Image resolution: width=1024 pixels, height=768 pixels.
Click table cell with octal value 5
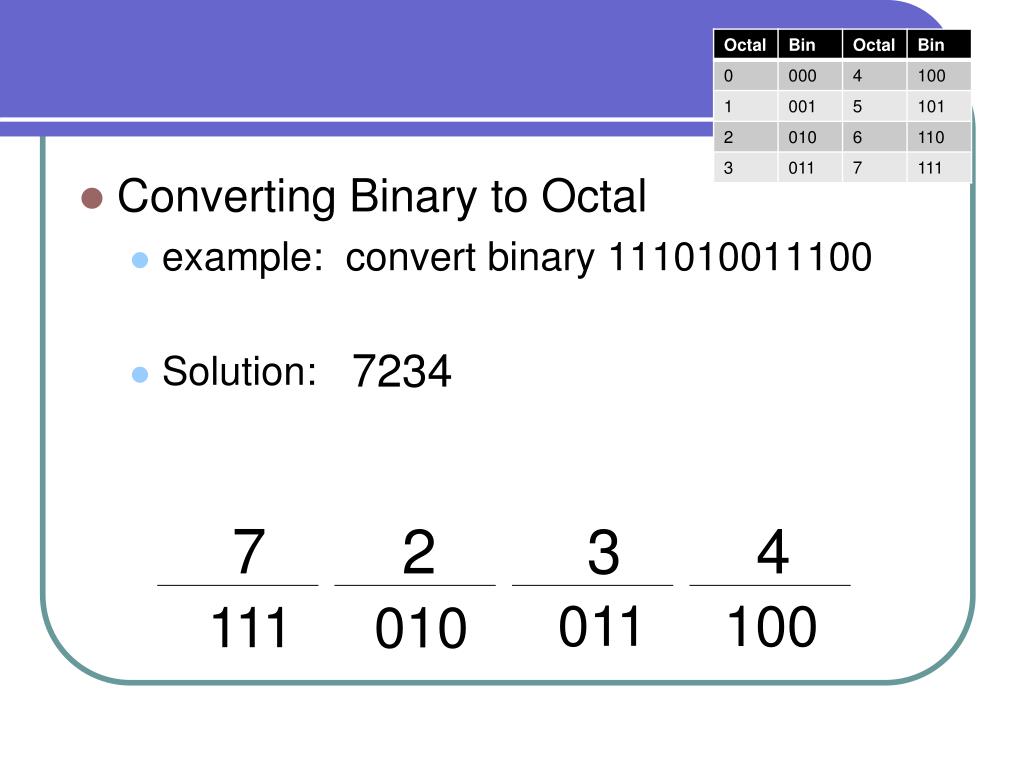[874, 106]
